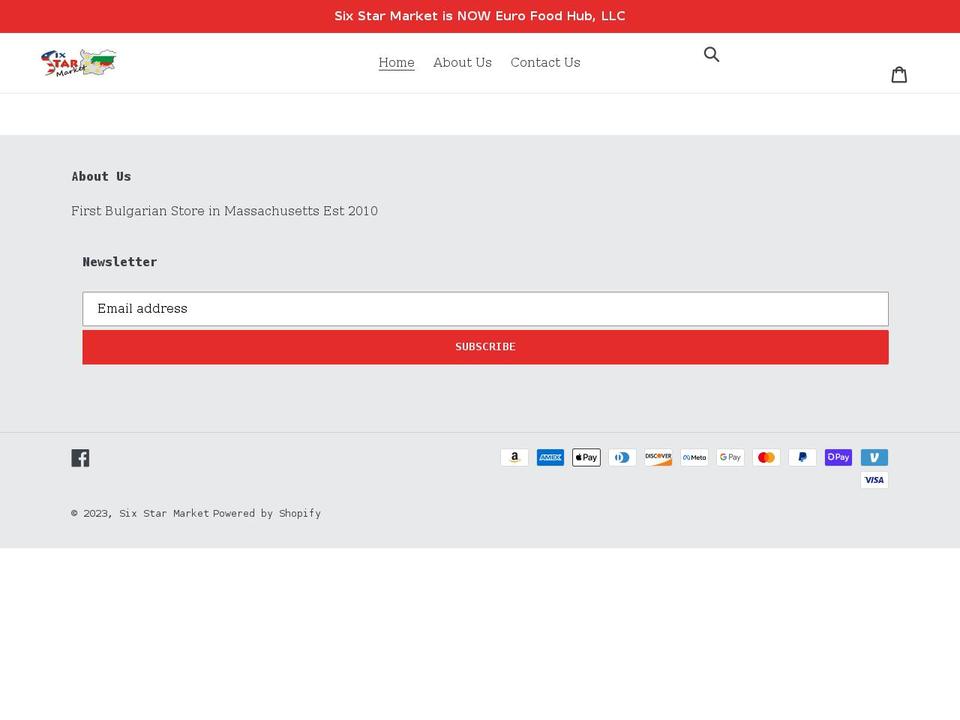This screenshot has height=720, width=960.
Task: Click the Amazon payment icon
Action: coord(514,457)
